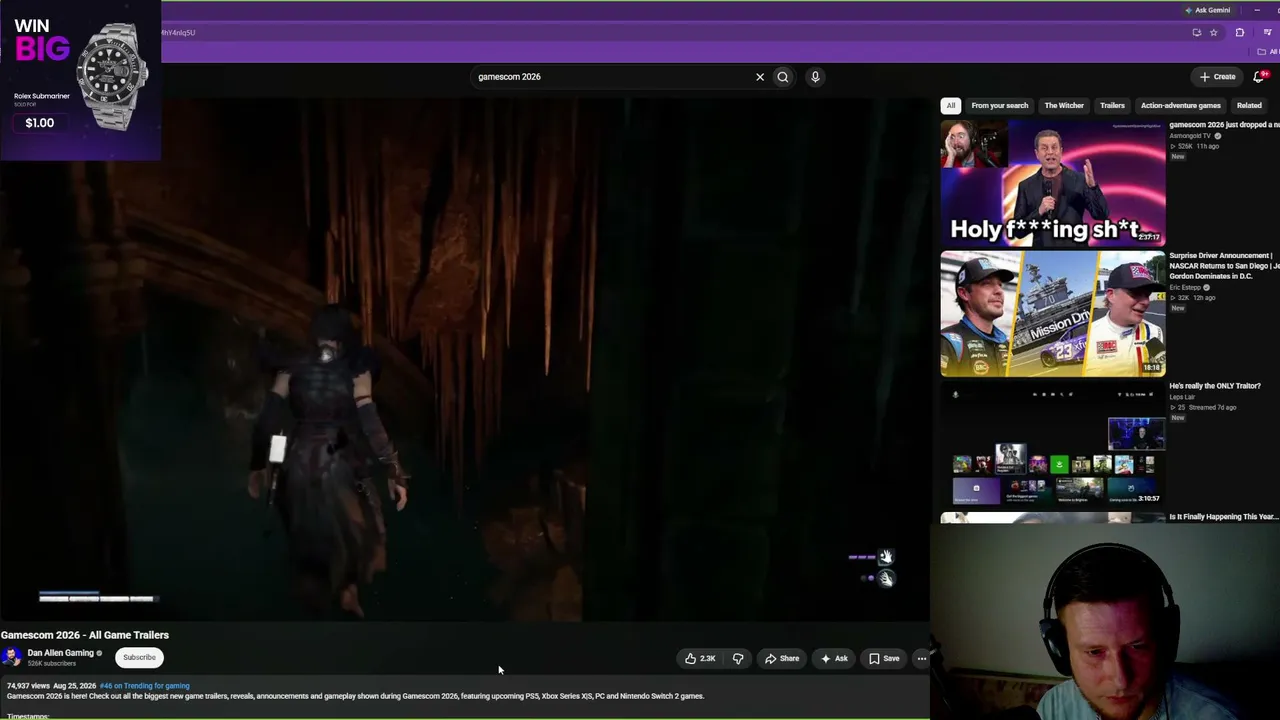Click the video title "Gamescom 2026 - All Game Trailers"

tap(85, 635)
